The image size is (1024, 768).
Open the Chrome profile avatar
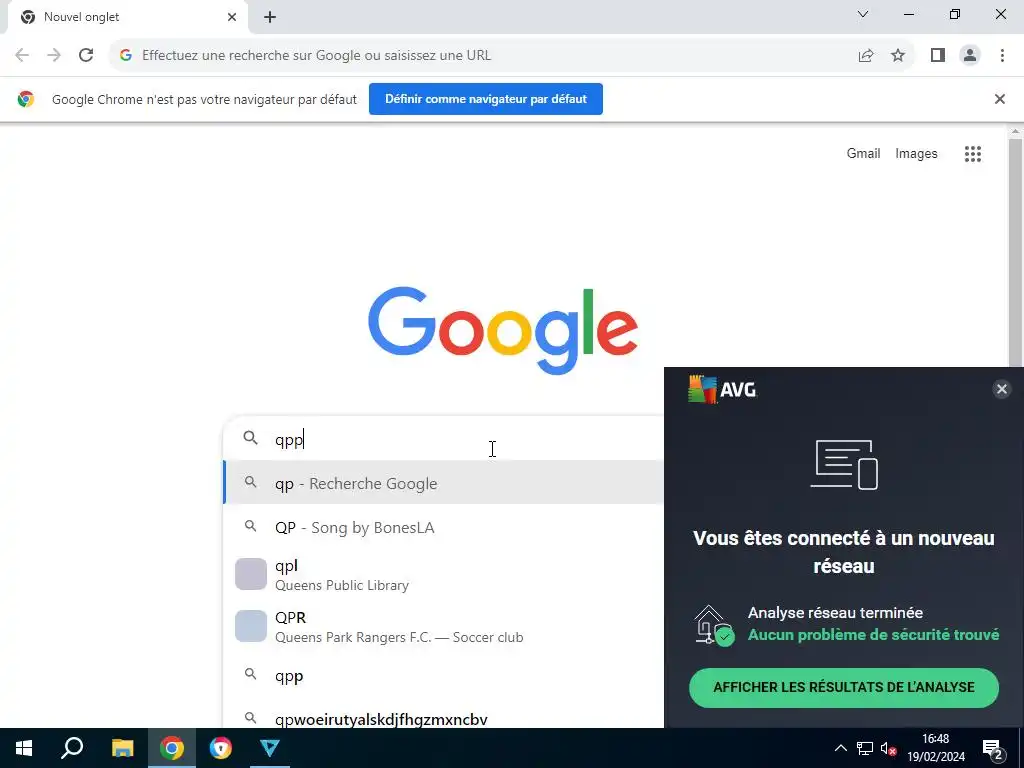tap(970, 56)
